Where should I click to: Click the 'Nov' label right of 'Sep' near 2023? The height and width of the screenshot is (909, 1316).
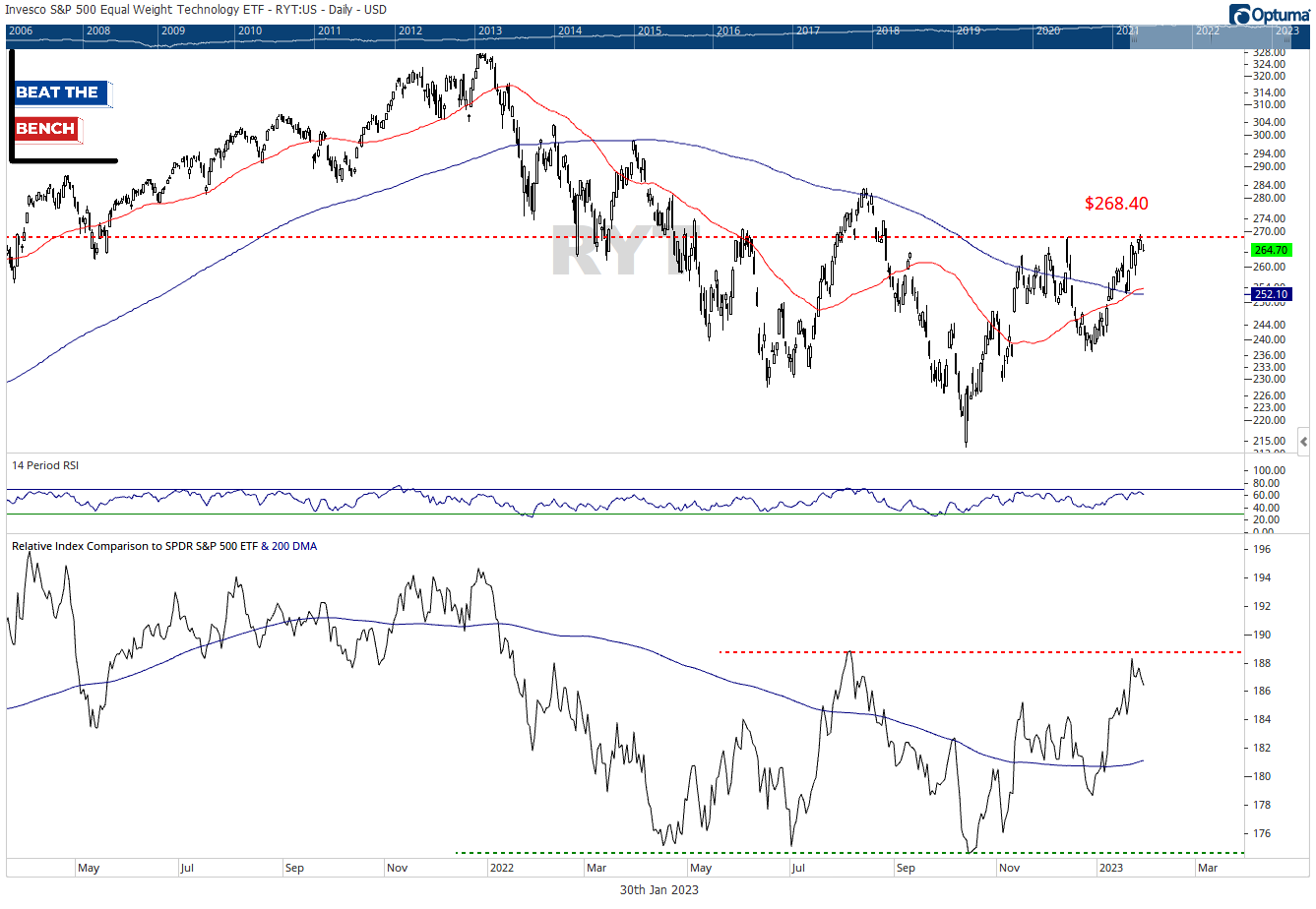coord(1009,868)
